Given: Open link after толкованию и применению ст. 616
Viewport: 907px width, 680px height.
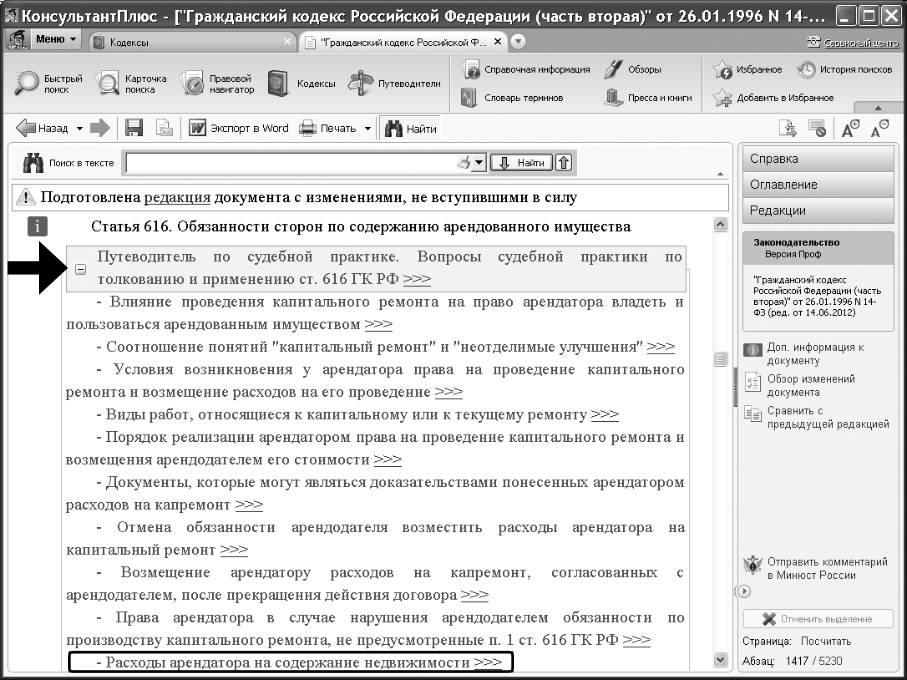Looking at the screenshot, I should coord(417,279).
